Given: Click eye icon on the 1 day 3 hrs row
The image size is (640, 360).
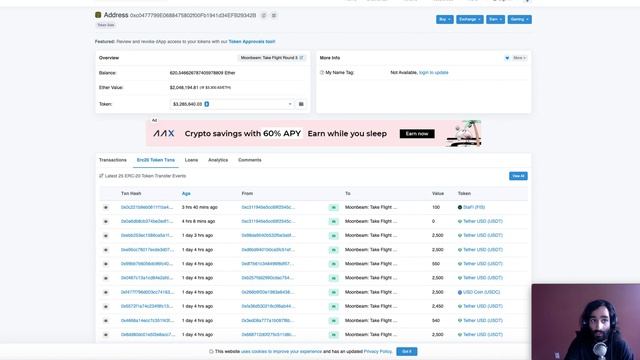Looking at the screenshot, I should (x=106, y=236).
